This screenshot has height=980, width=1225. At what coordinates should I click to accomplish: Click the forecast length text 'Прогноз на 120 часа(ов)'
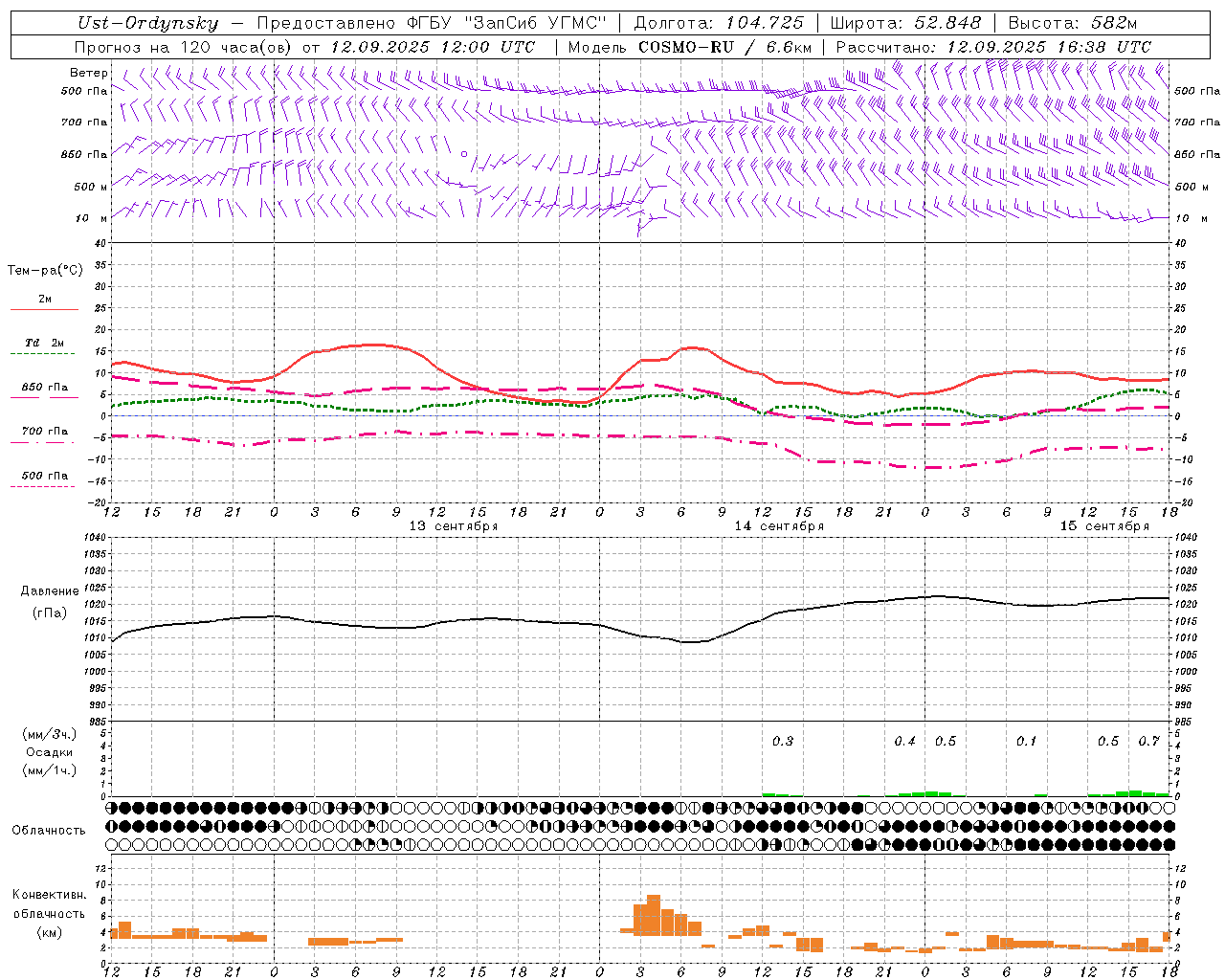(184, 47)
